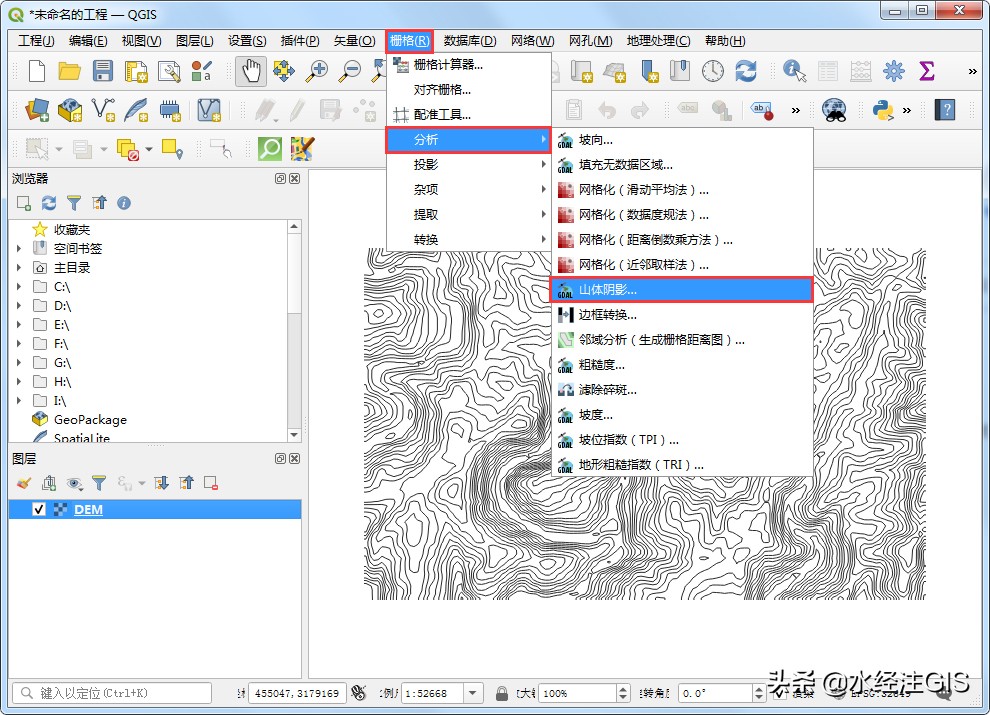990x715 pixels.
Task: Uncheck the DEM layer visibility checkbox
Action: point(39,509)
